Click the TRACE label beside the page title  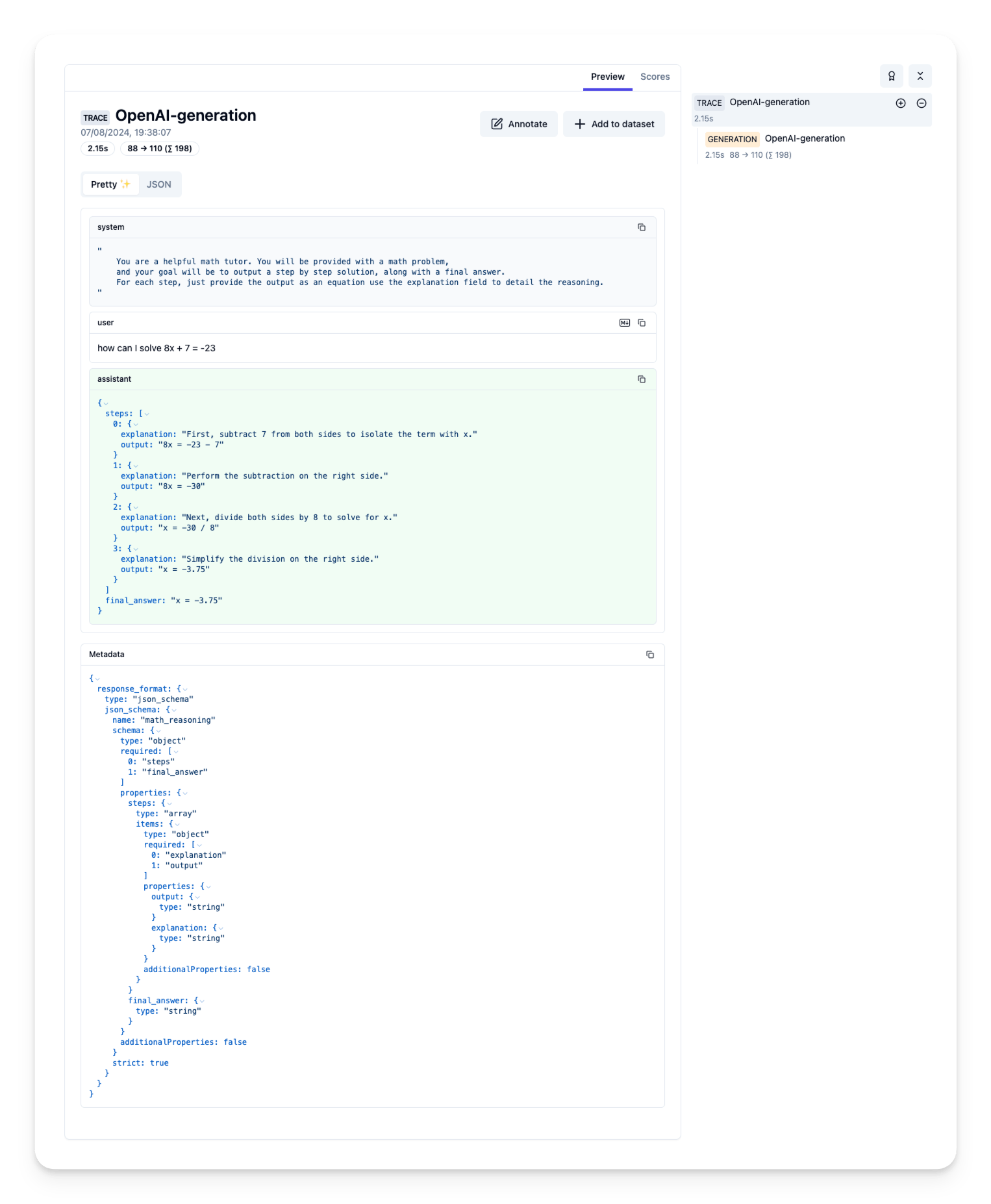(x=95, y=118)
